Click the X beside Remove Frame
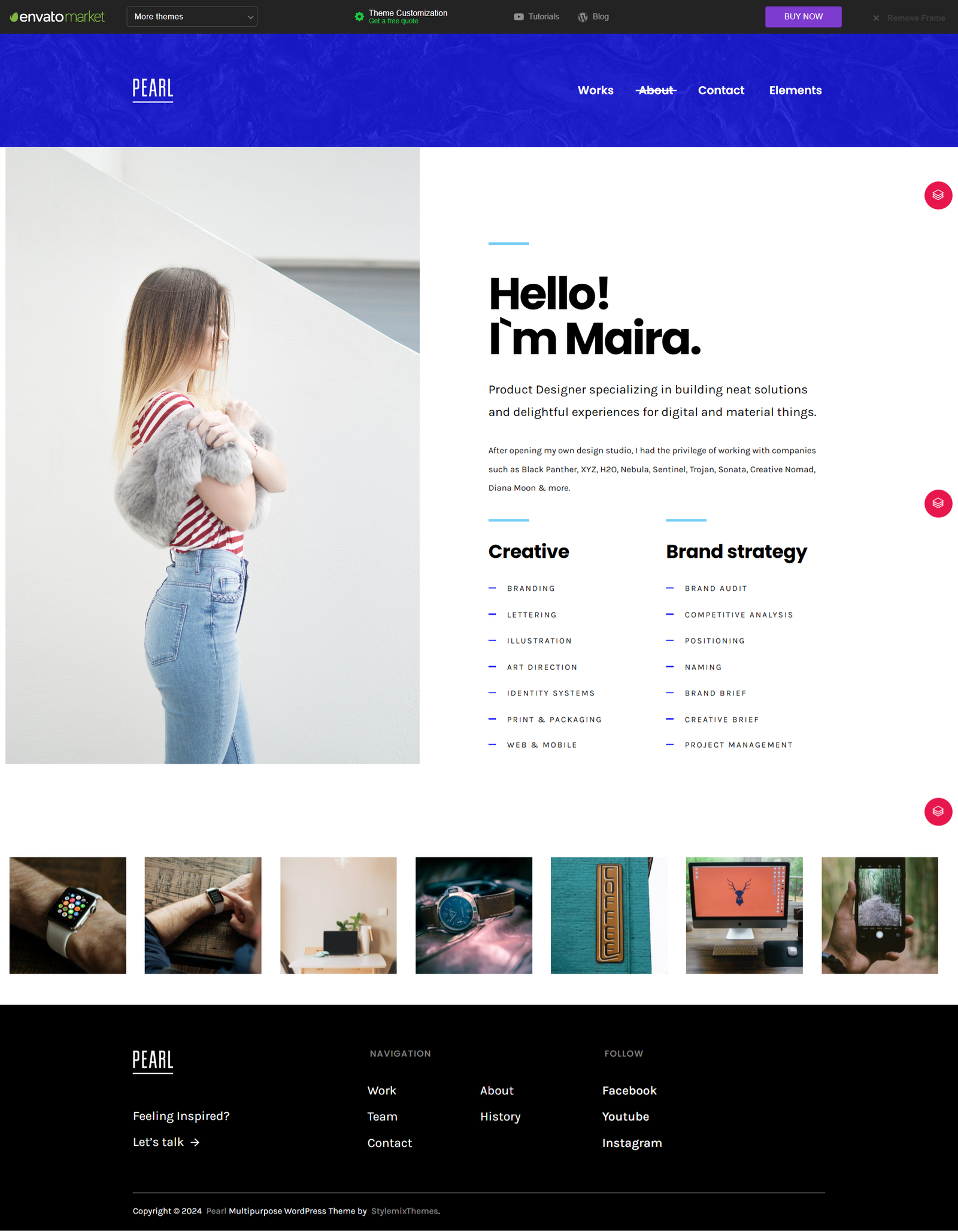This screenshot has height=1232, width=958. coord(876,18)
